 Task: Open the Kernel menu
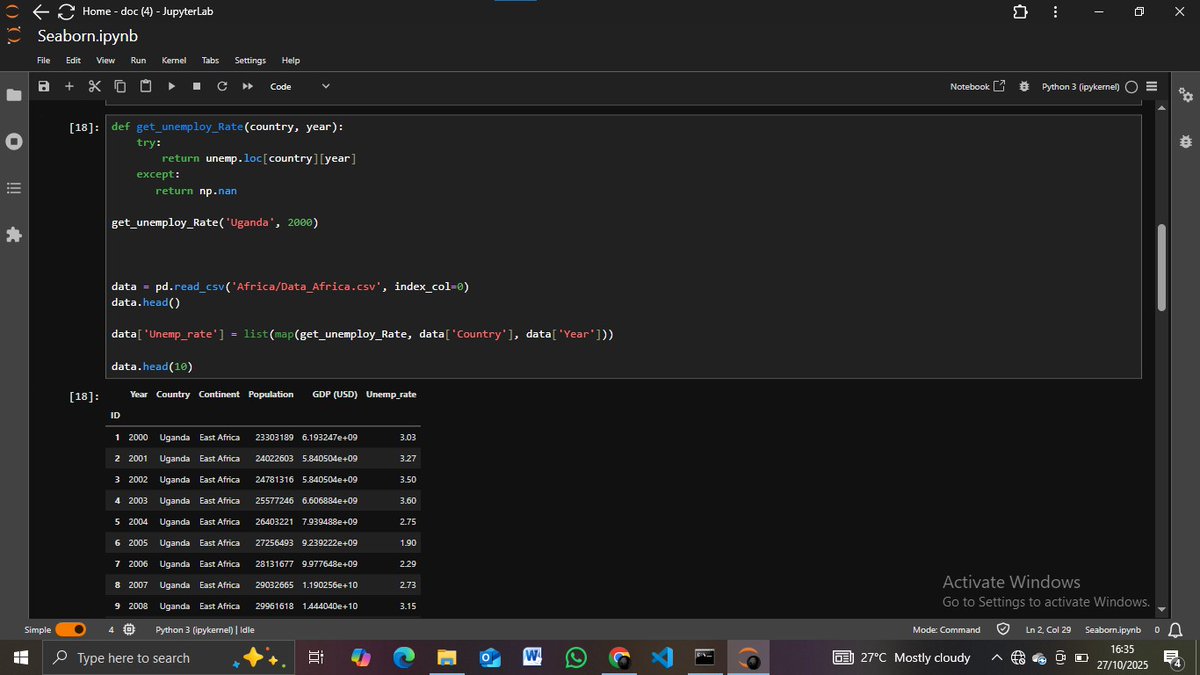point(174,61)
